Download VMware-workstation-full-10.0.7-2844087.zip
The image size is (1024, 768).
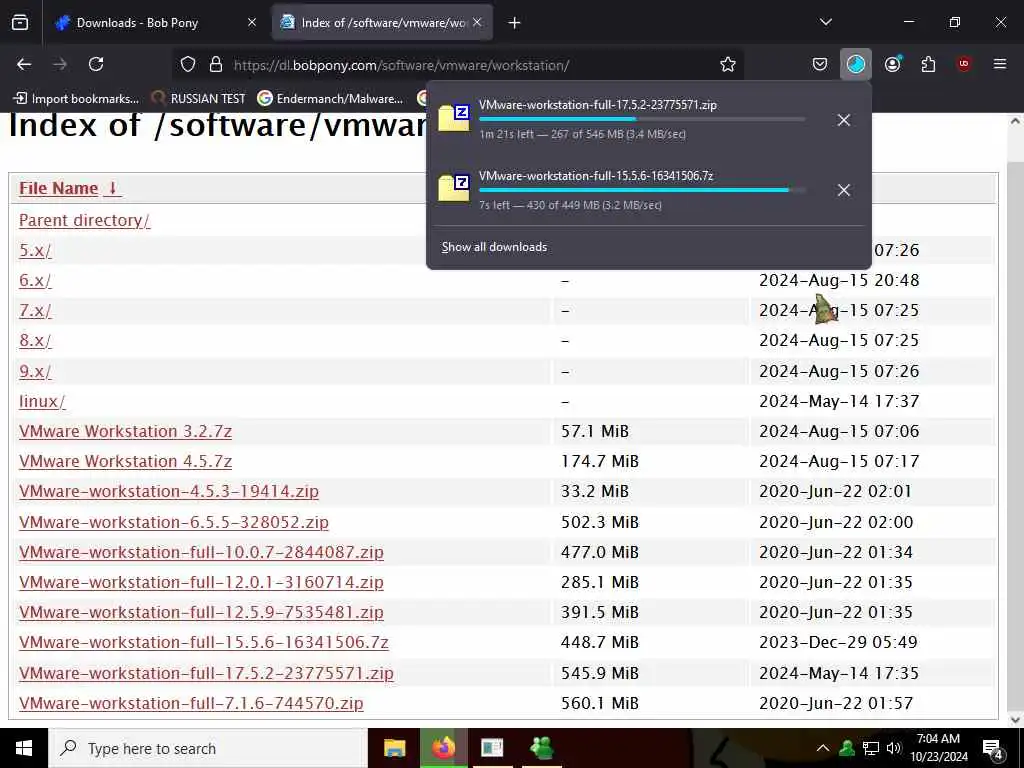(x=201, y=552)
